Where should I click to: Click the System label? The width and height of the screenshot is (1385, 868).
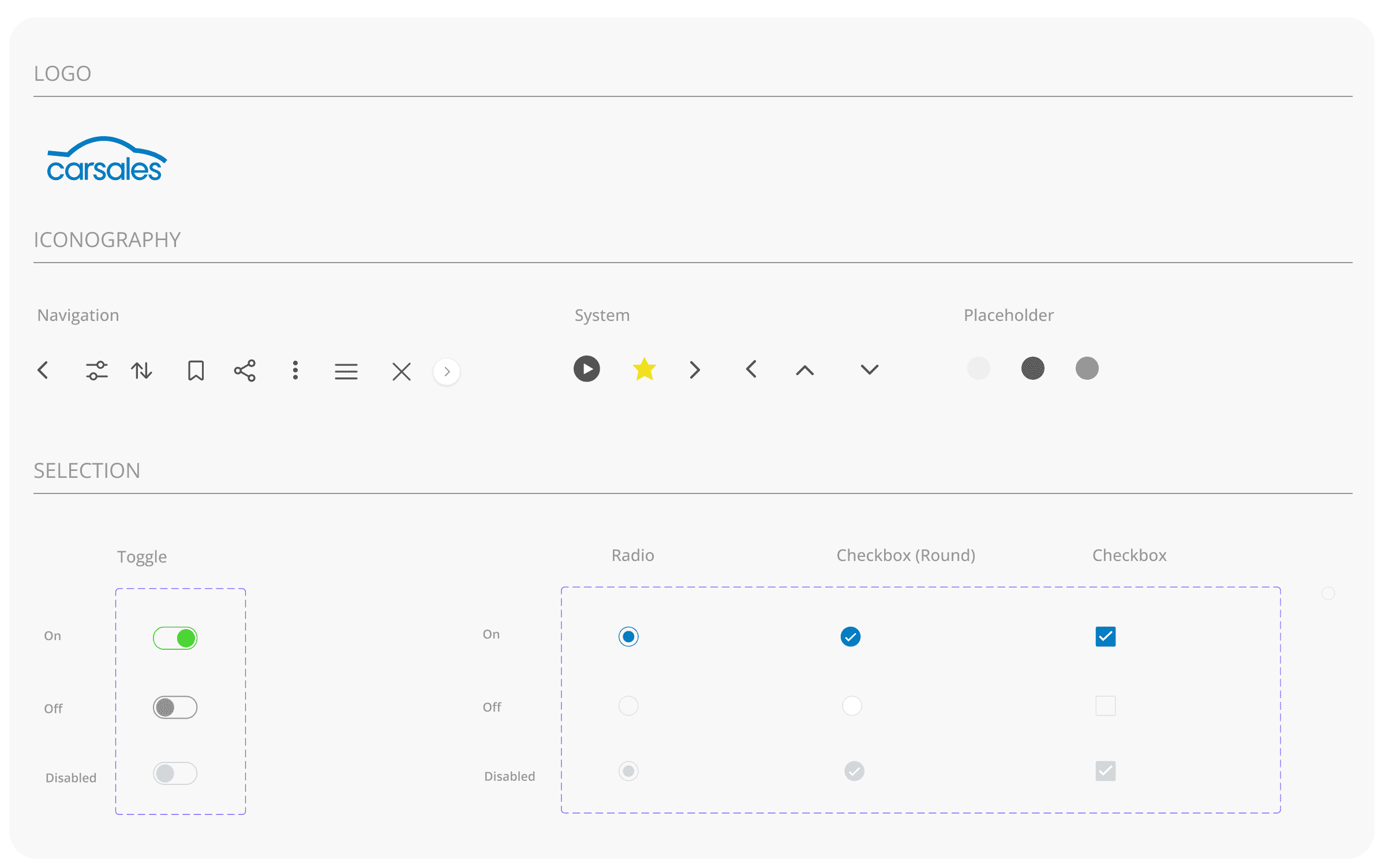click(x=602, y=315)
